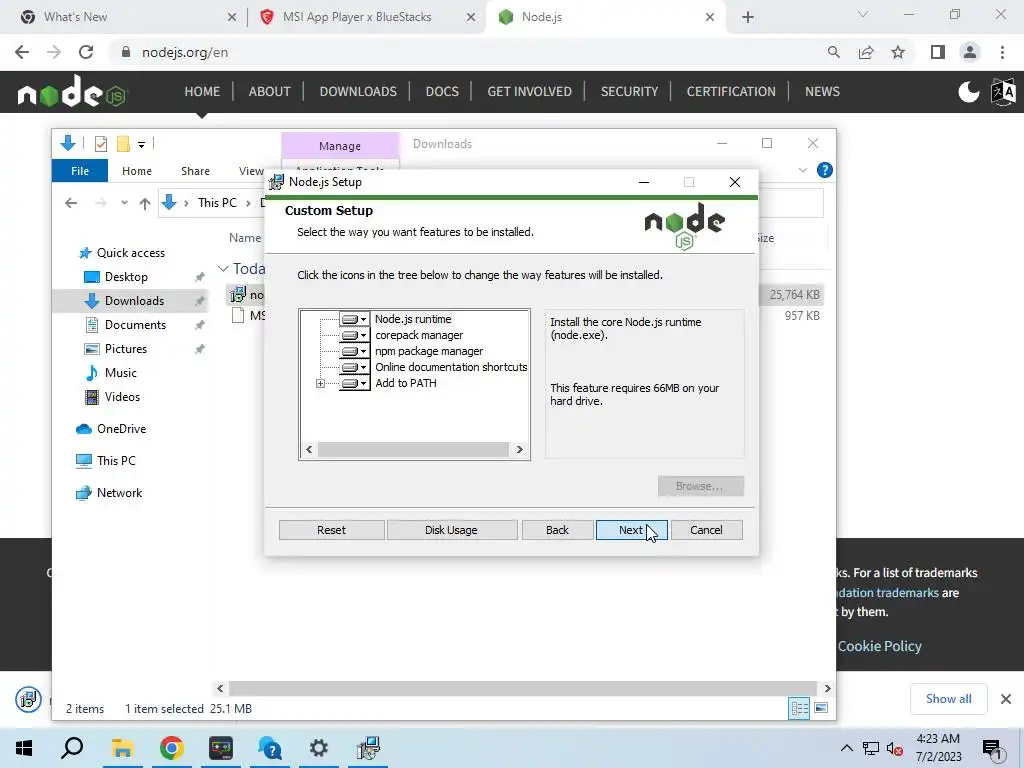Image resolution: width=1024 pixels, height=768 pixels.
Task: Open This PC in Explorer sidebar
Action: [x=116, y=461]
